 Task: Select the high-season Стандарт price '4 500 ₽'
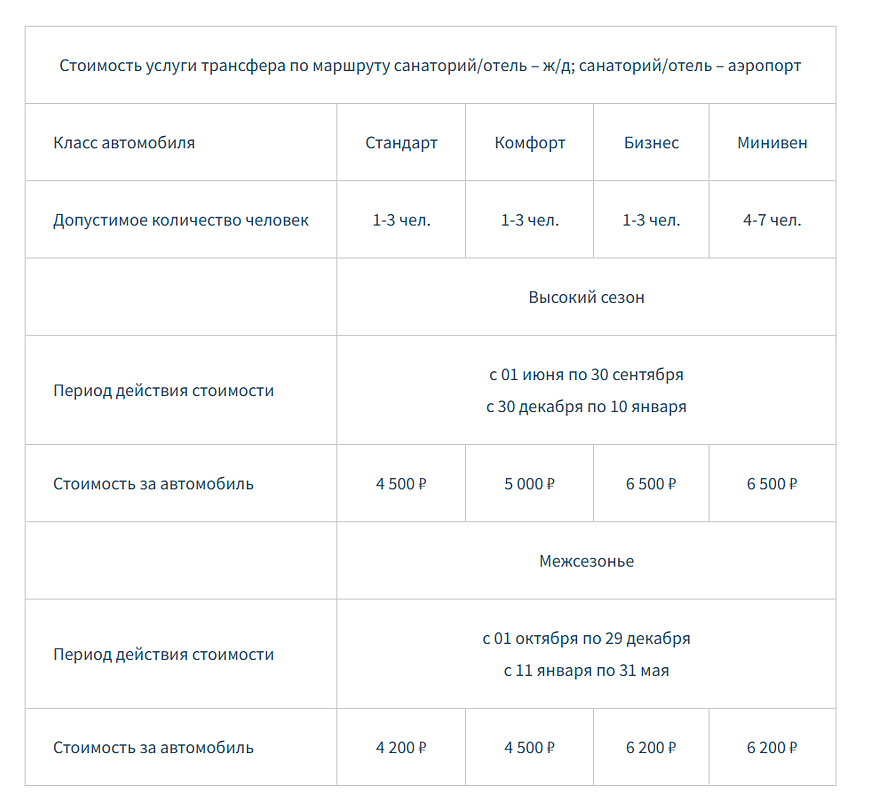(x=401, y=484)
